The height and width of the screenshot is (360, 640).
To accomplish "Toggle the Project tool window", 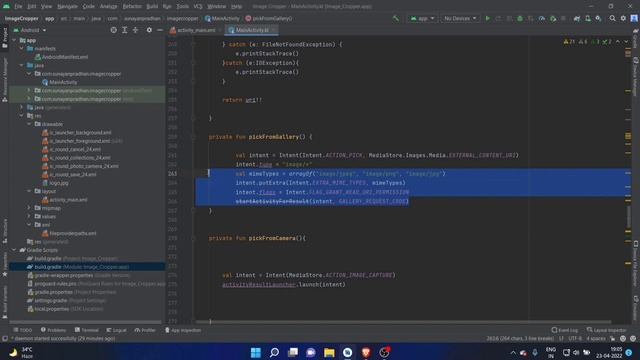I will pyautogui.click(x=4, y=38).
